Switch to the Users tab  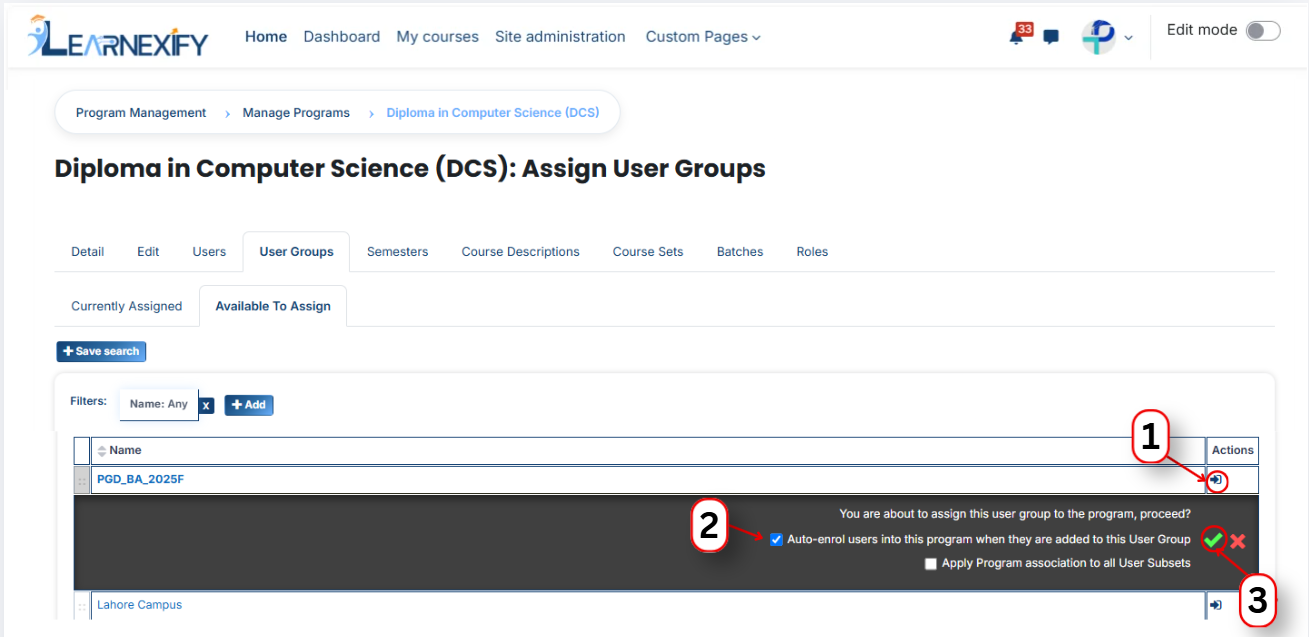click(x=209, y=252)
